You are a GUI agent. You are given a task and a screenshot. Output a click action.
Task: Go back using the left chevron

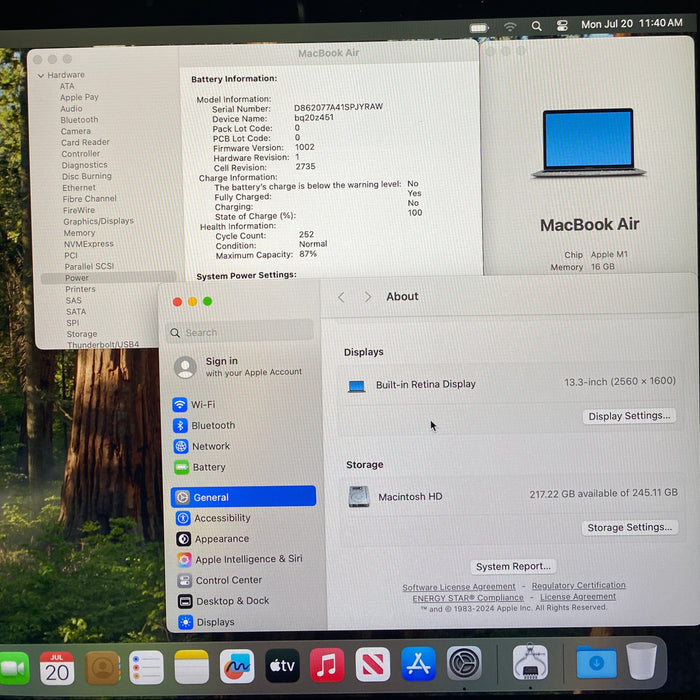click(341, 297)
